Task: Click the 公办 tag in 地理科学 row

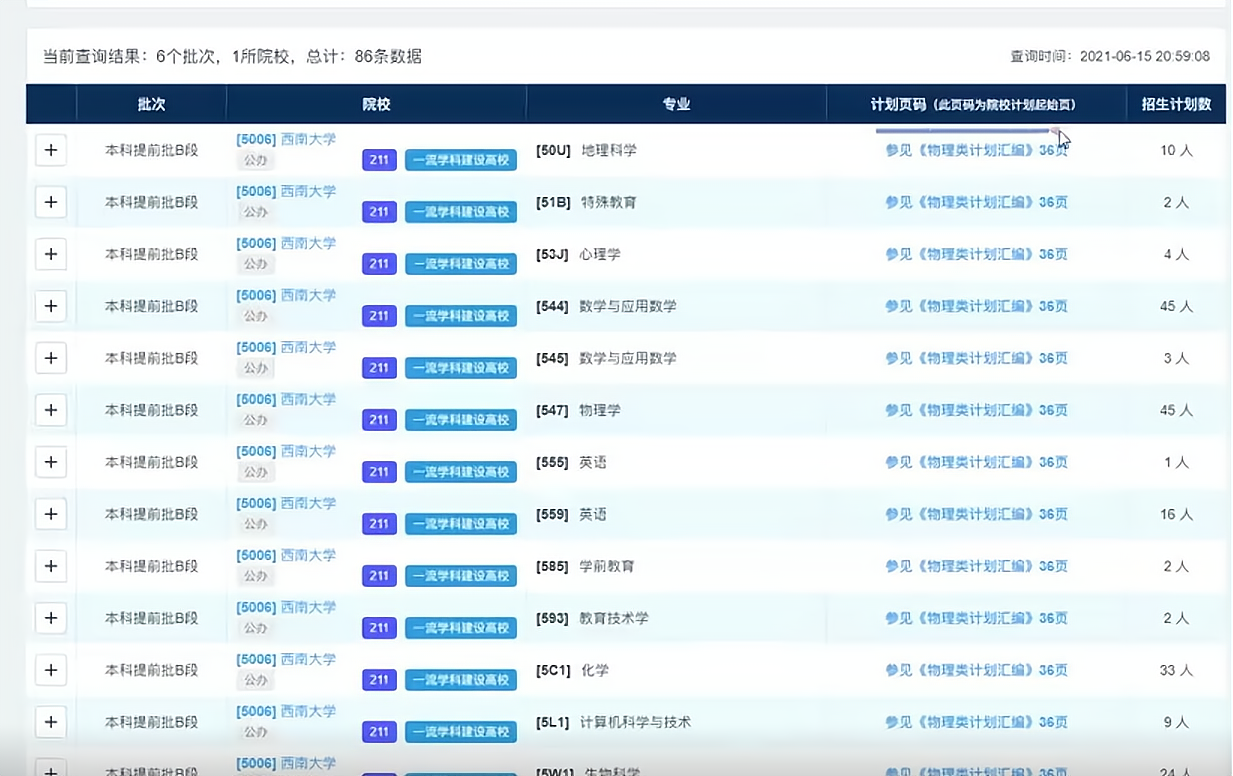Action: point(256,160)
